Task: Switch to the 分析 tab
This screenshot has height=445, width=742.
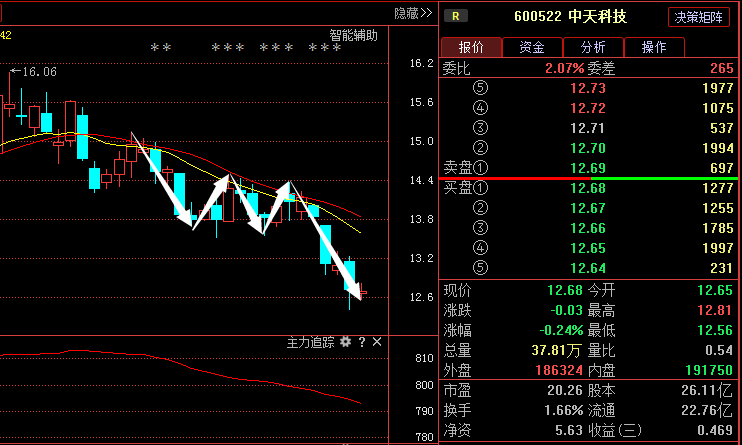Action: pyautogui.click(x=593, y=47)
